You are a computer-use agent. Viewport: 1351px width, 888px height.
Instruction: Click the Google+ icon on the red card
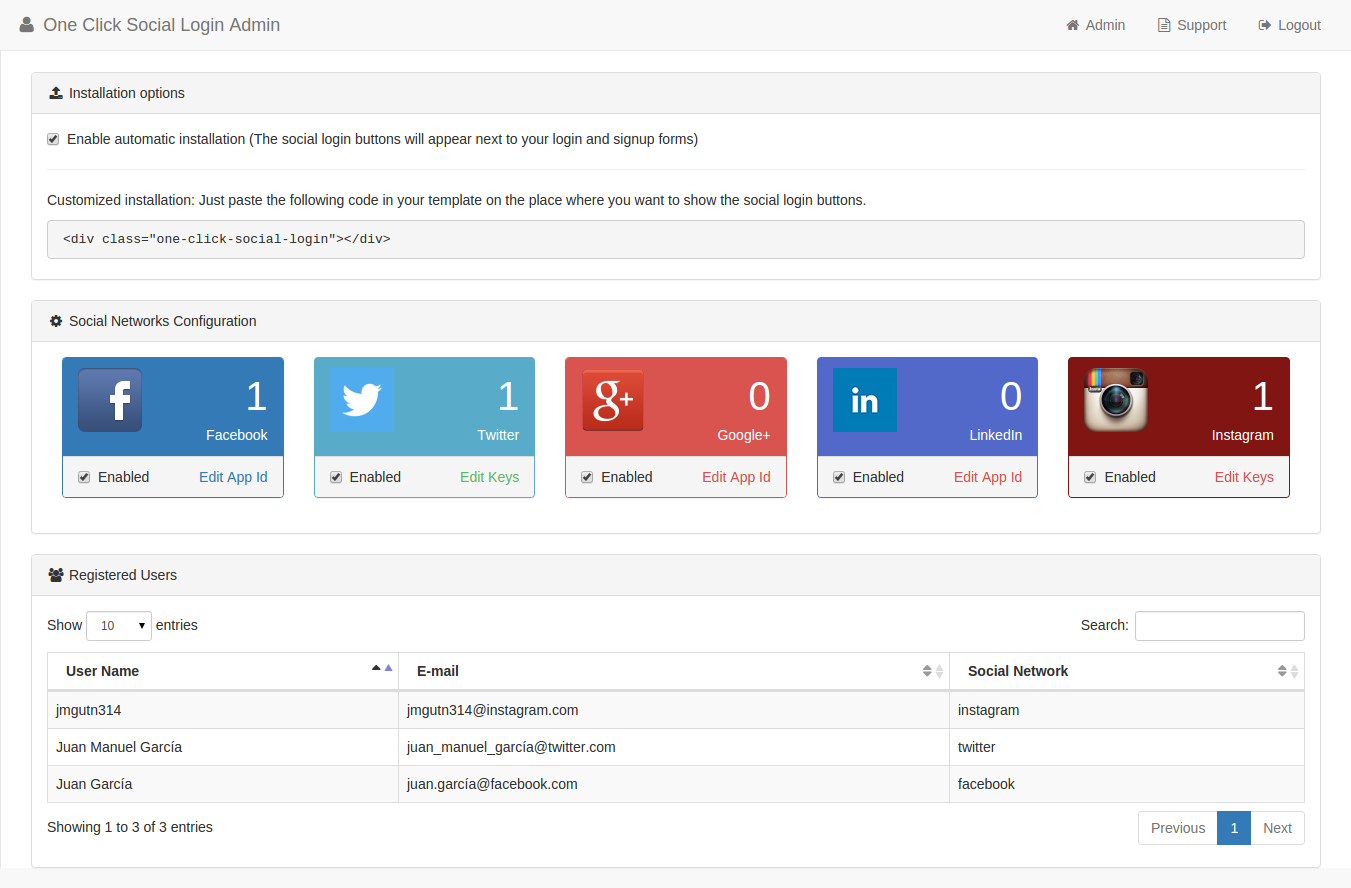click(x=613, y=400)
